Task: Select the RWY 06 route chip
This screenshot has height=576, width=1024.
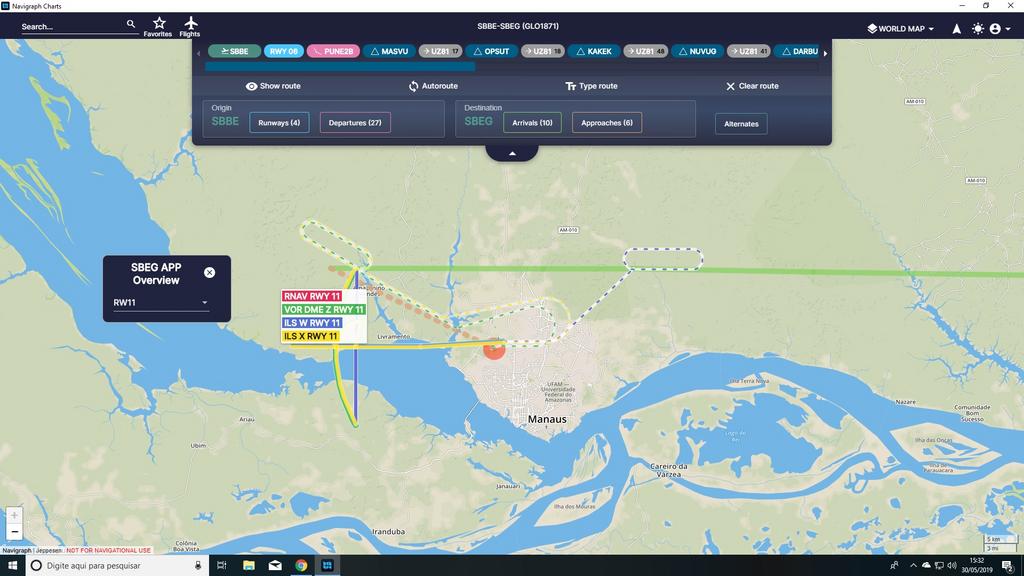Action: point(283,51)
